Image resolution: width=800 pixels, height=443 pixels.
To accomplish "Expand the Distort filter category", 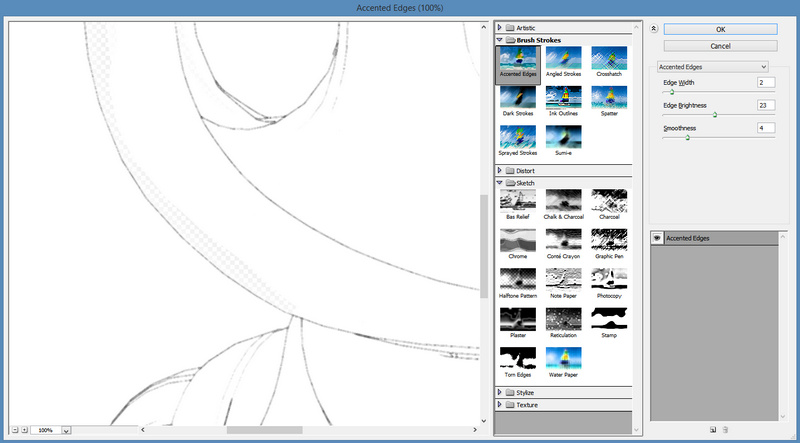I will 500,171.
